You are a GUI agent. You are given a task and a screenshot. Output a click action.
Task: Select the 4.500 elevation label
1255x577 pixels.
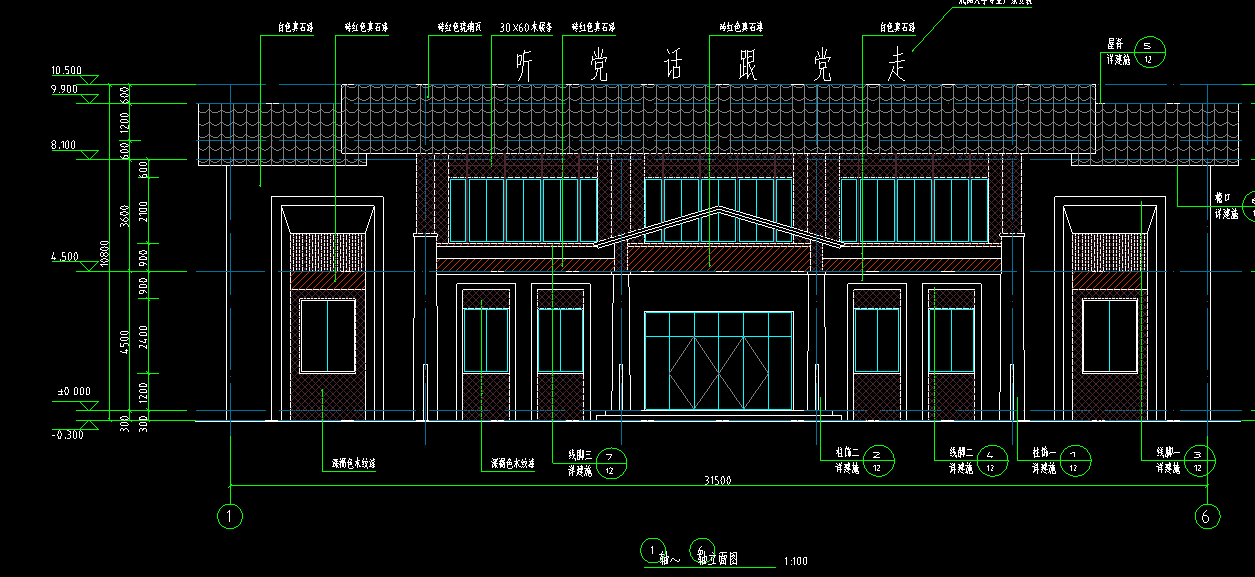(x=64, y=257)
